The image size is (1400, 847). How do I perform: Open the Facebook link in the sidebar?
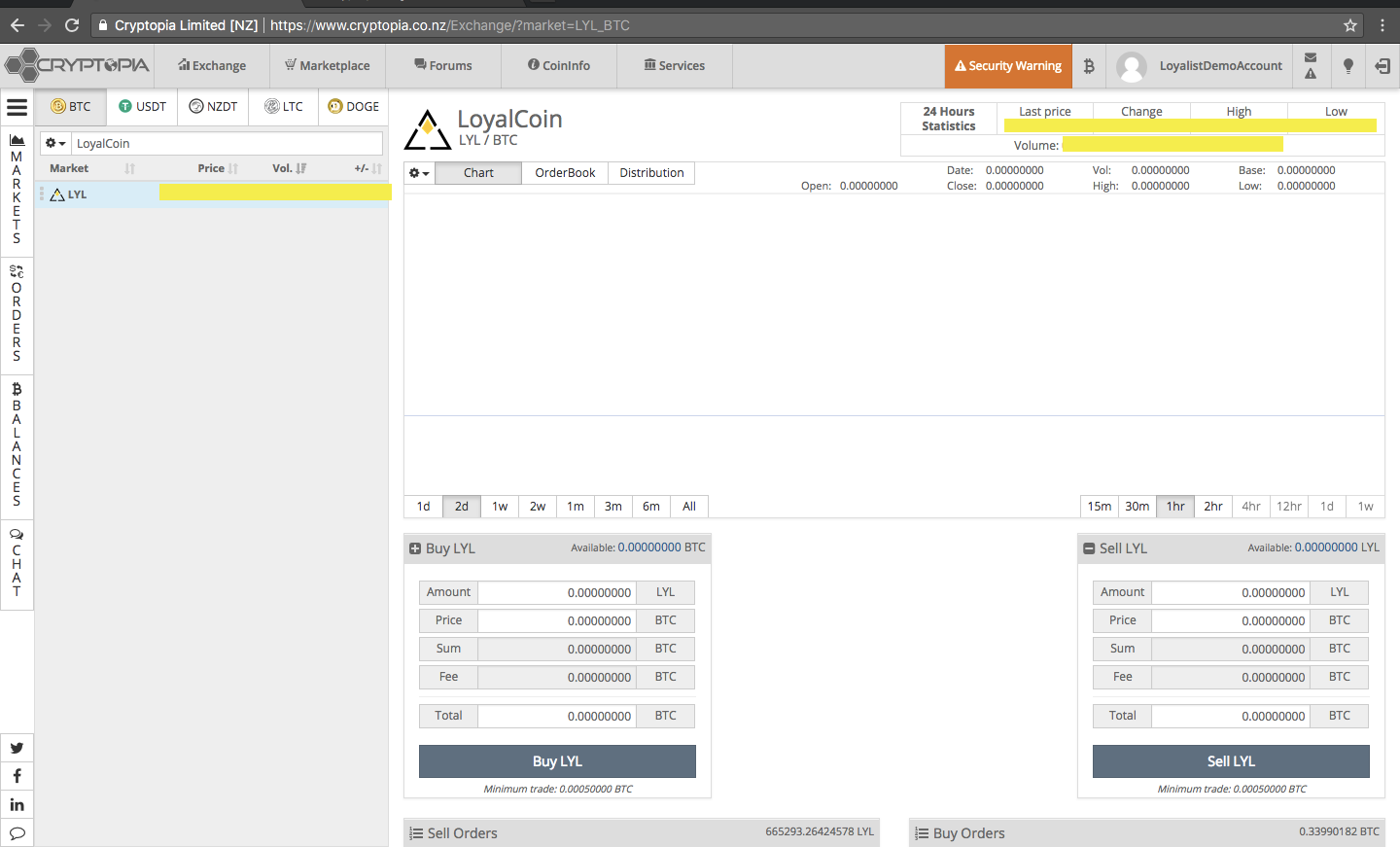click(x=17, y=776)
